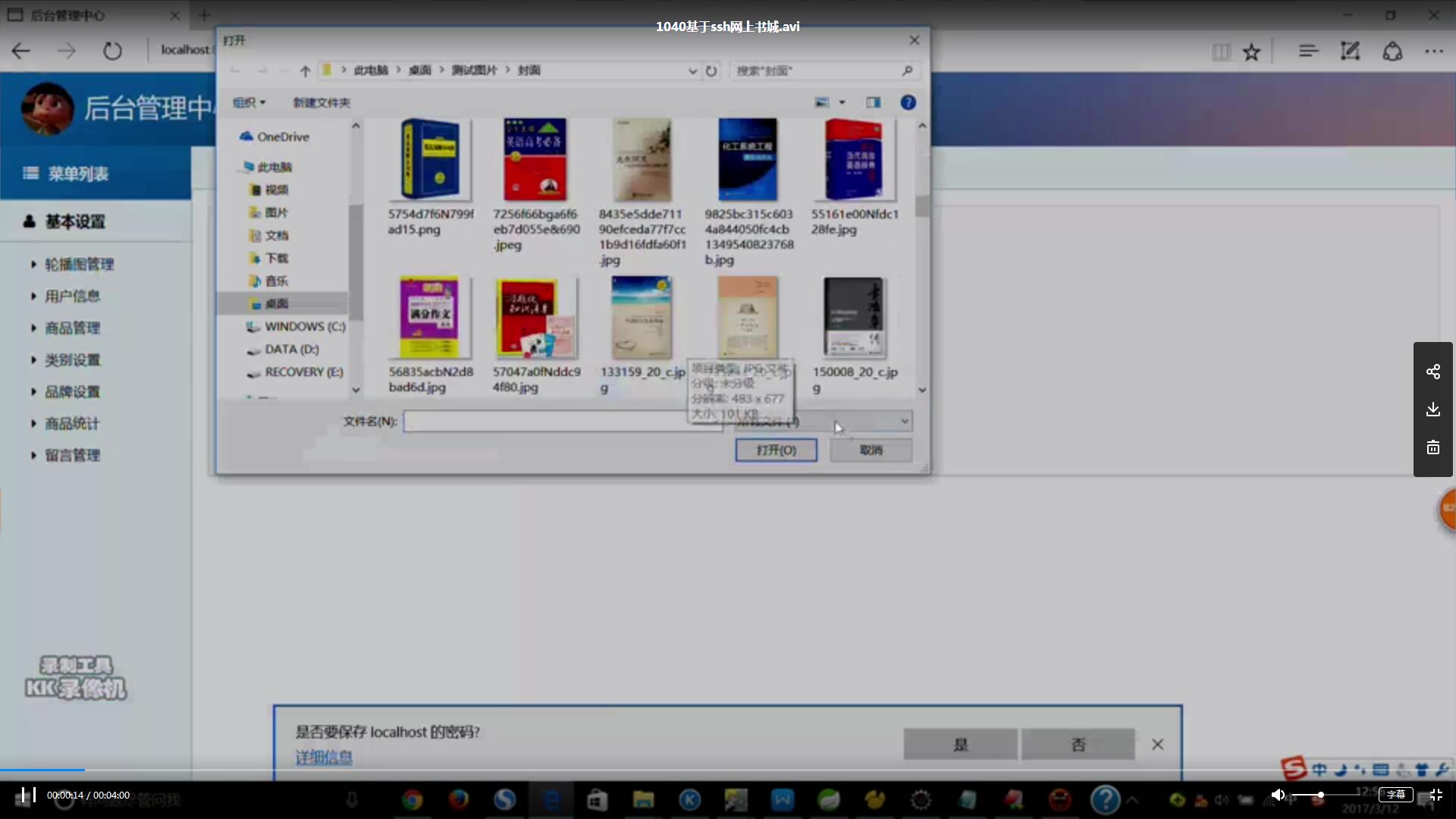Viewport: 1456px width, 819px height.
Task: Expand 品牌设置 menu item
Action: (x=72, y=391)
